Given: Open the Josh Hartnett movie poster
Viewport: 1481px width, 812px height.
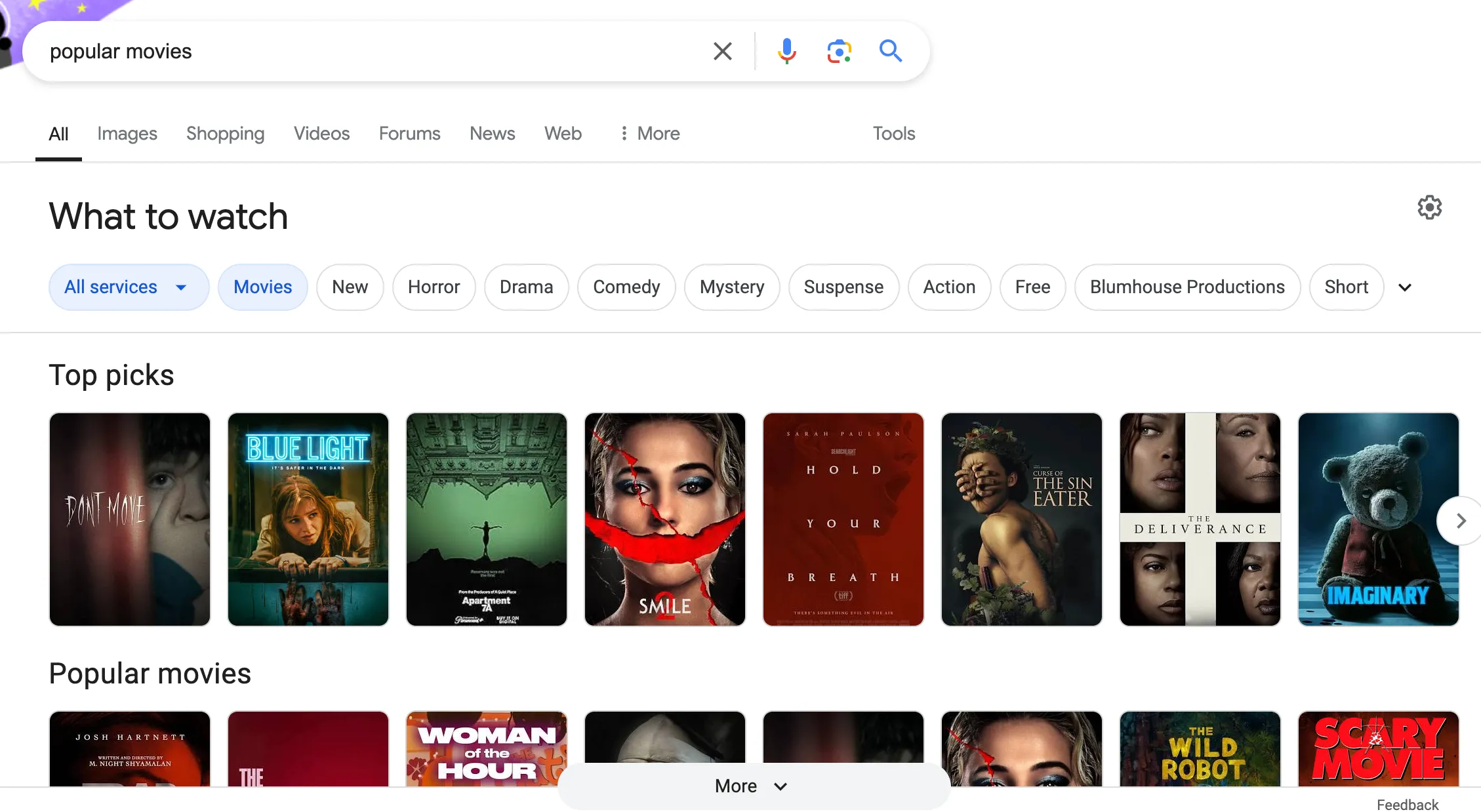Looking at the screenshot, I should [x=130, y=748].
